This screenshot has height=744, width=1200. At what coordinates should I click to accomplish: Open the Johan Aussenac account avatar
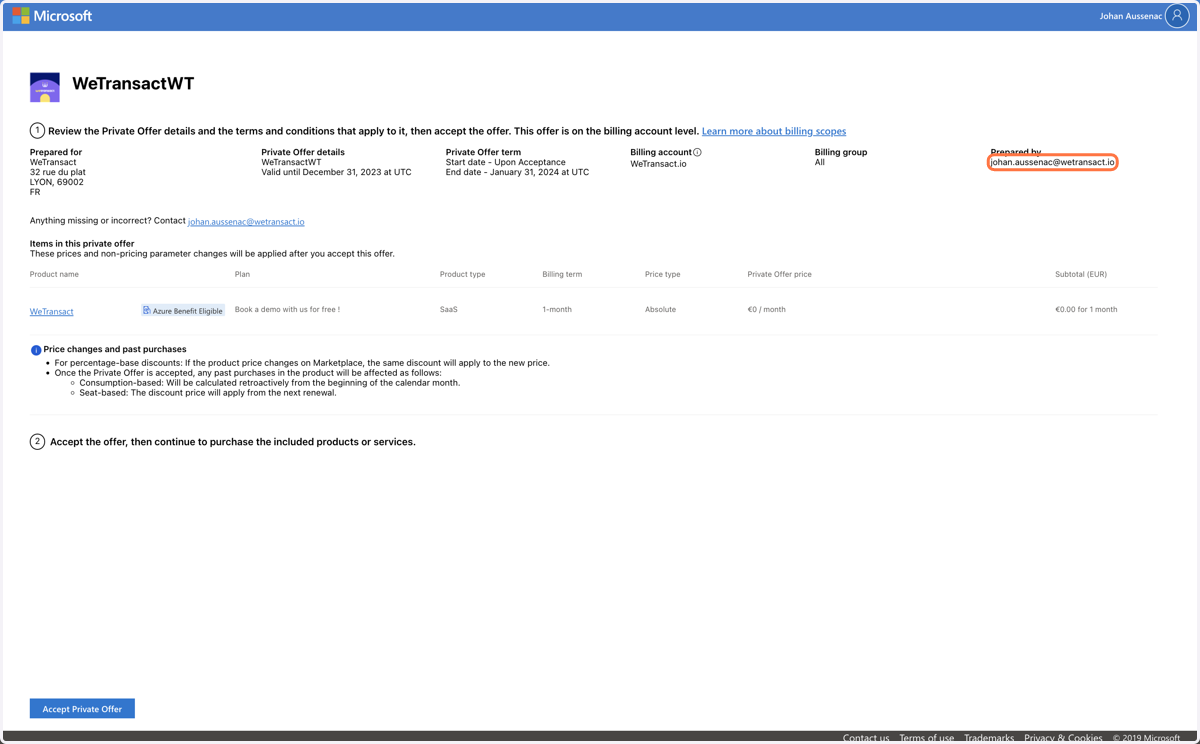1177,16
